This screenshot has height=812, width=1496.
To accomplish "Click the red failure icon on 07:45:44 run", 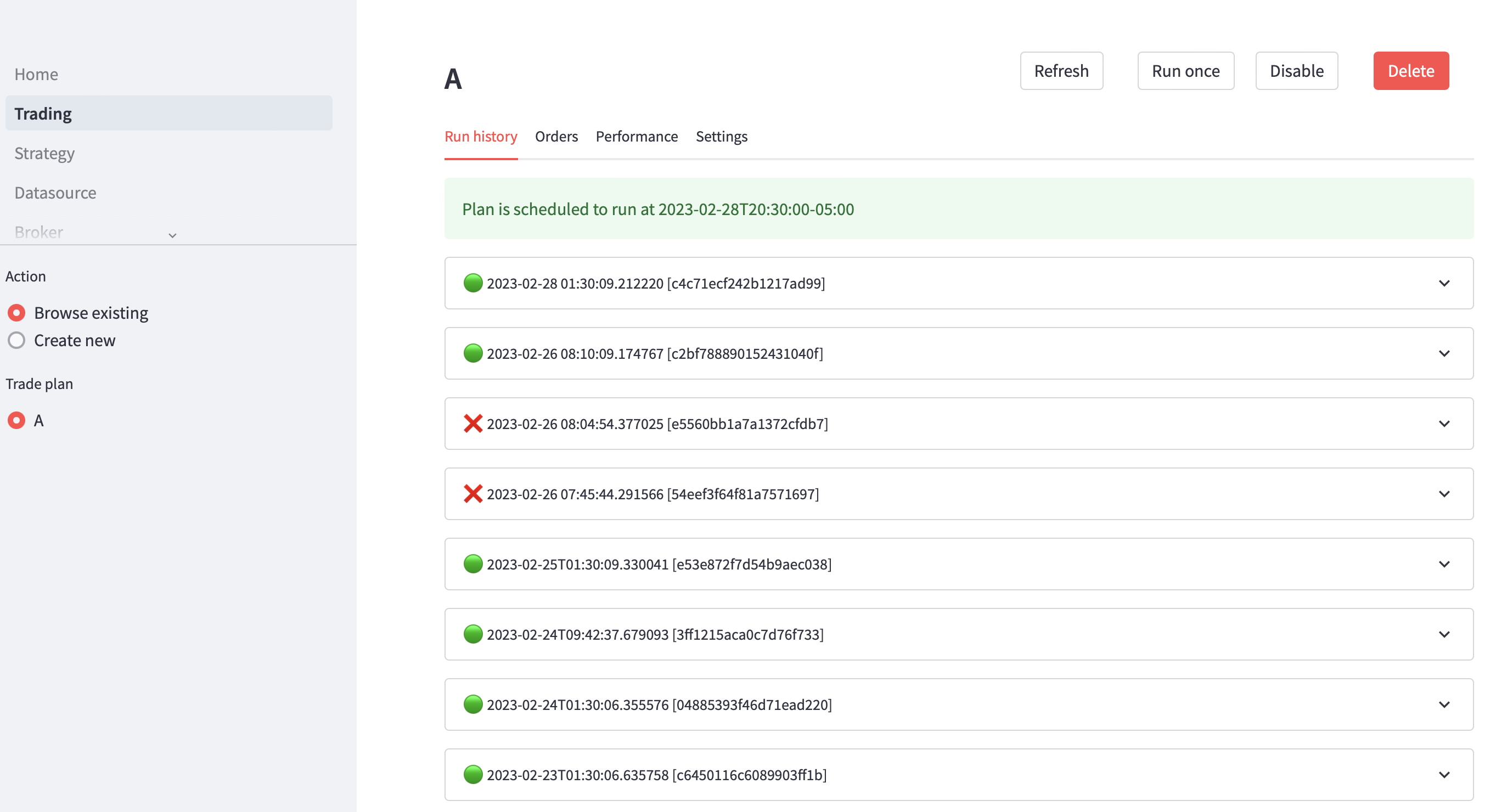I will (x=473, y=494).
